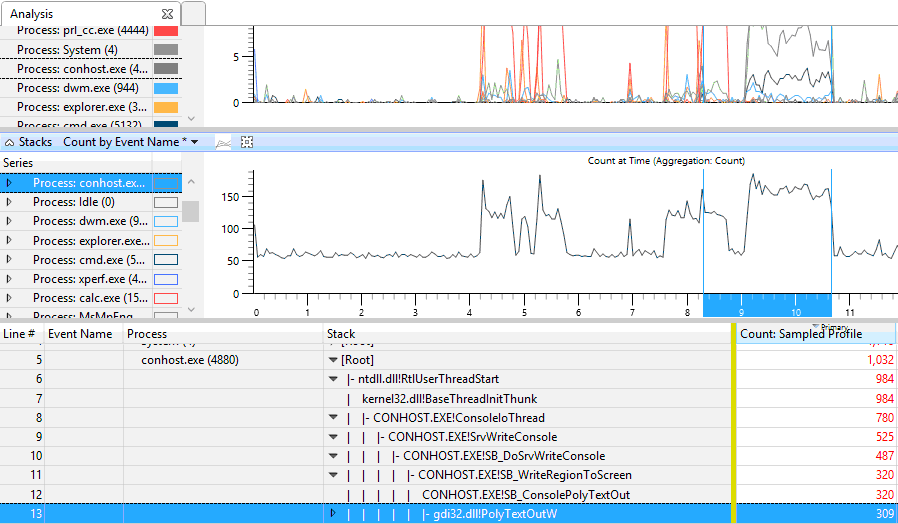
Task: Select kernel32.dll!BaseThreadInitThunk row
Action: (449, 399)
